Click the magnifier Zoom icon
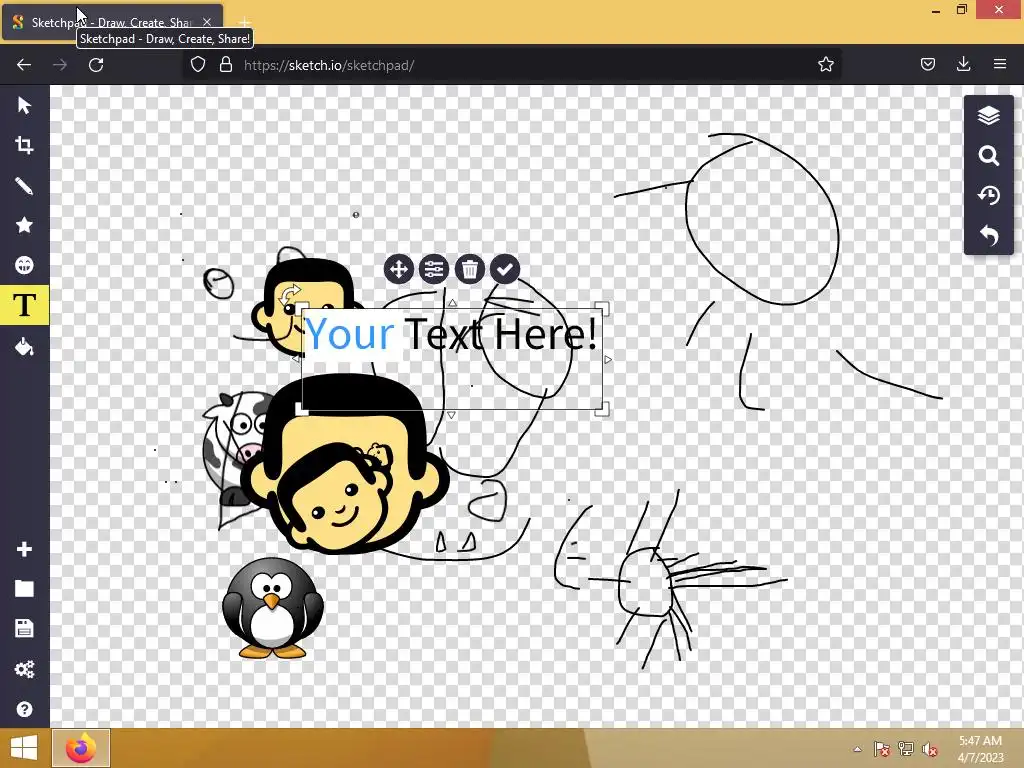 pos(989,155)
